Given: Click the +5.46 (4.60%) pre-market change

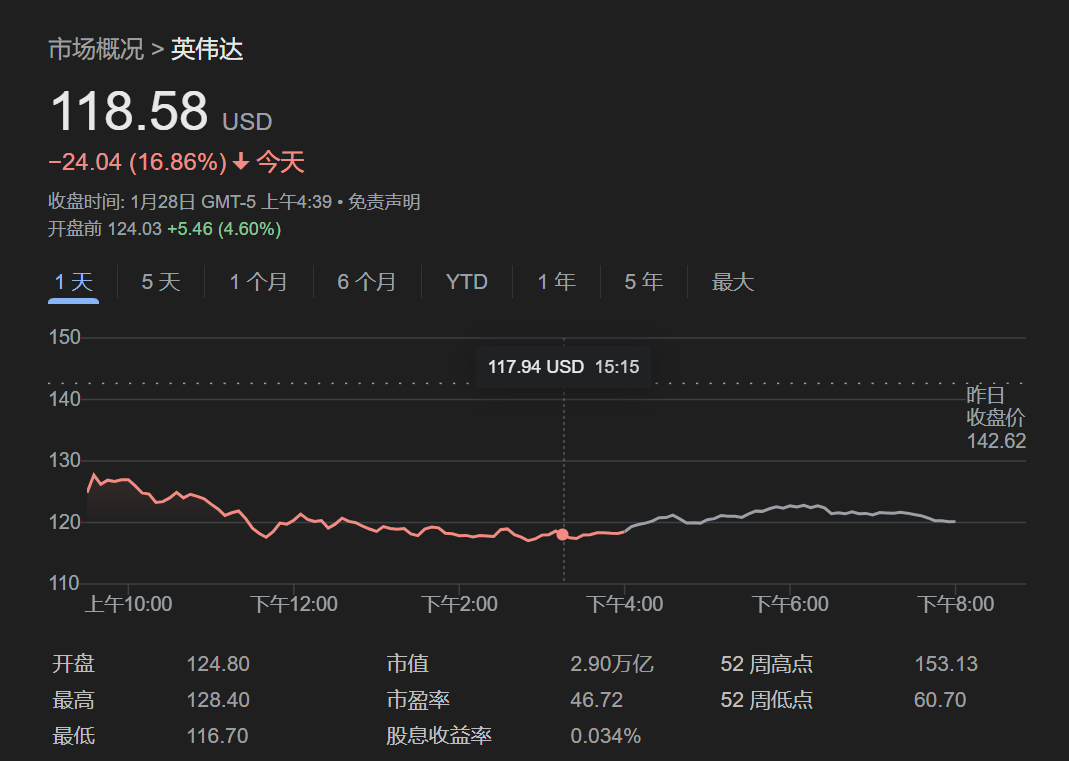Looking at the screenshot, I should (x=224, y=228).
